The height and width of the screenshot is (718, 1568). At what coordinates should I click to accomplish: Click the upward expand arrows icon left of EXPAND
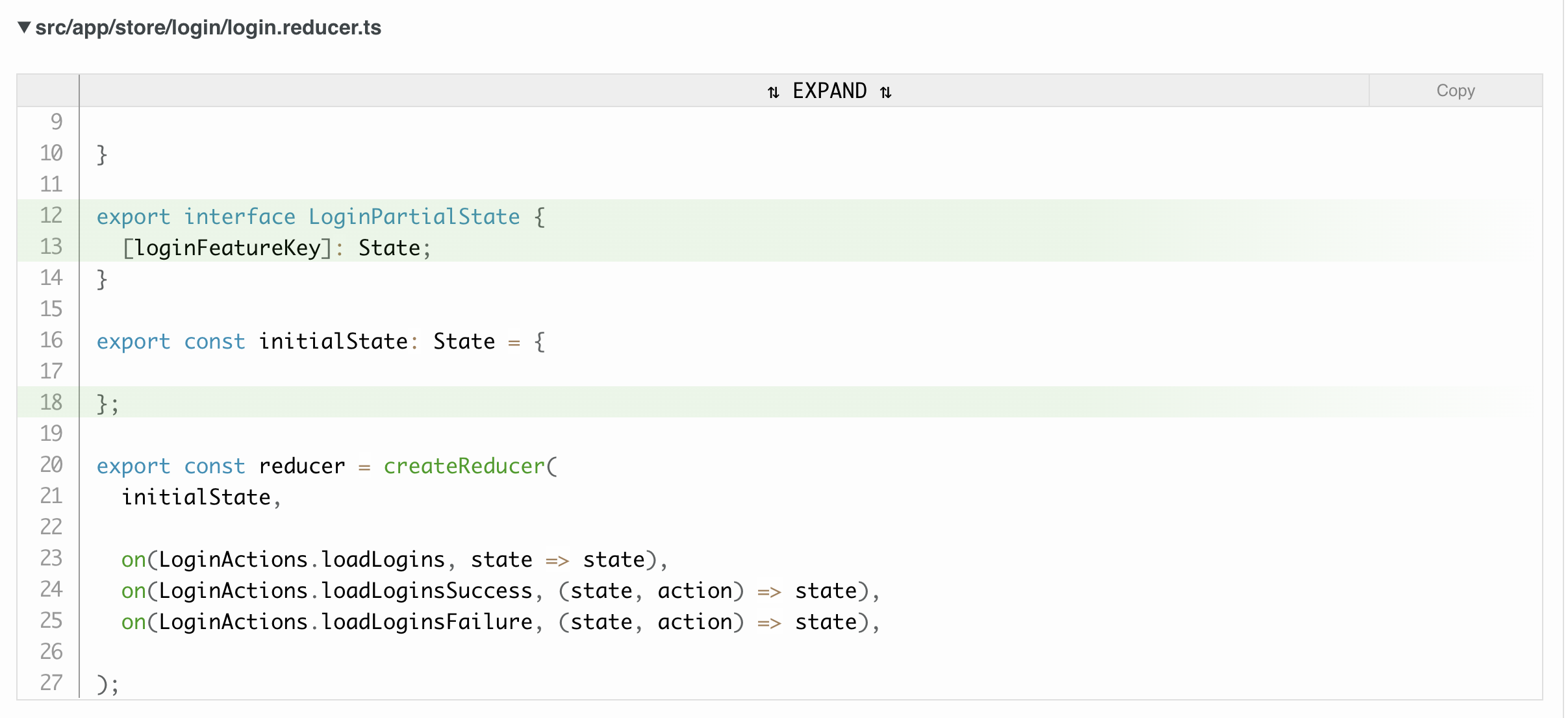point(773,91)
